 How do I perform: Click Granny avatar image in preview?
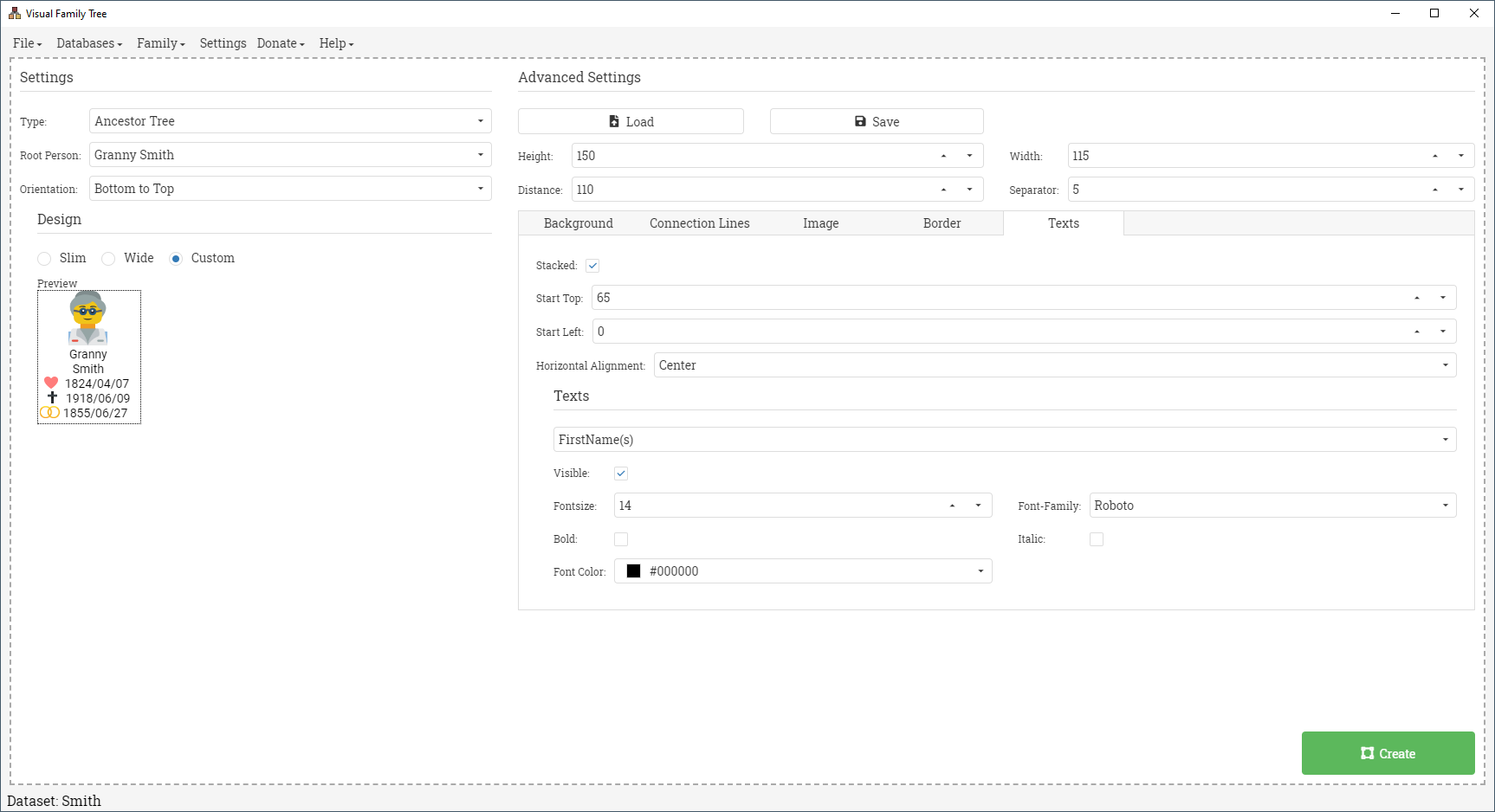(x=88, y=319)
